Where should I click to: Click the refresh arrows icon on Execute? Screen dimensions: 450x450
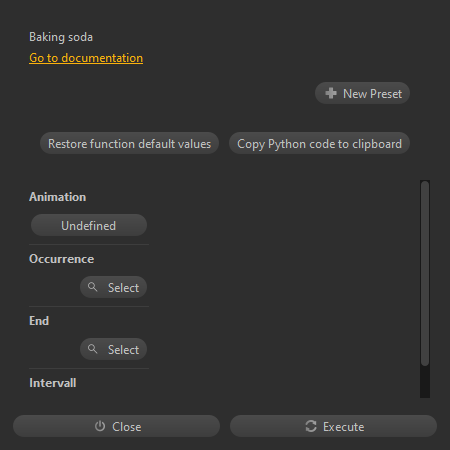[311, 426]
